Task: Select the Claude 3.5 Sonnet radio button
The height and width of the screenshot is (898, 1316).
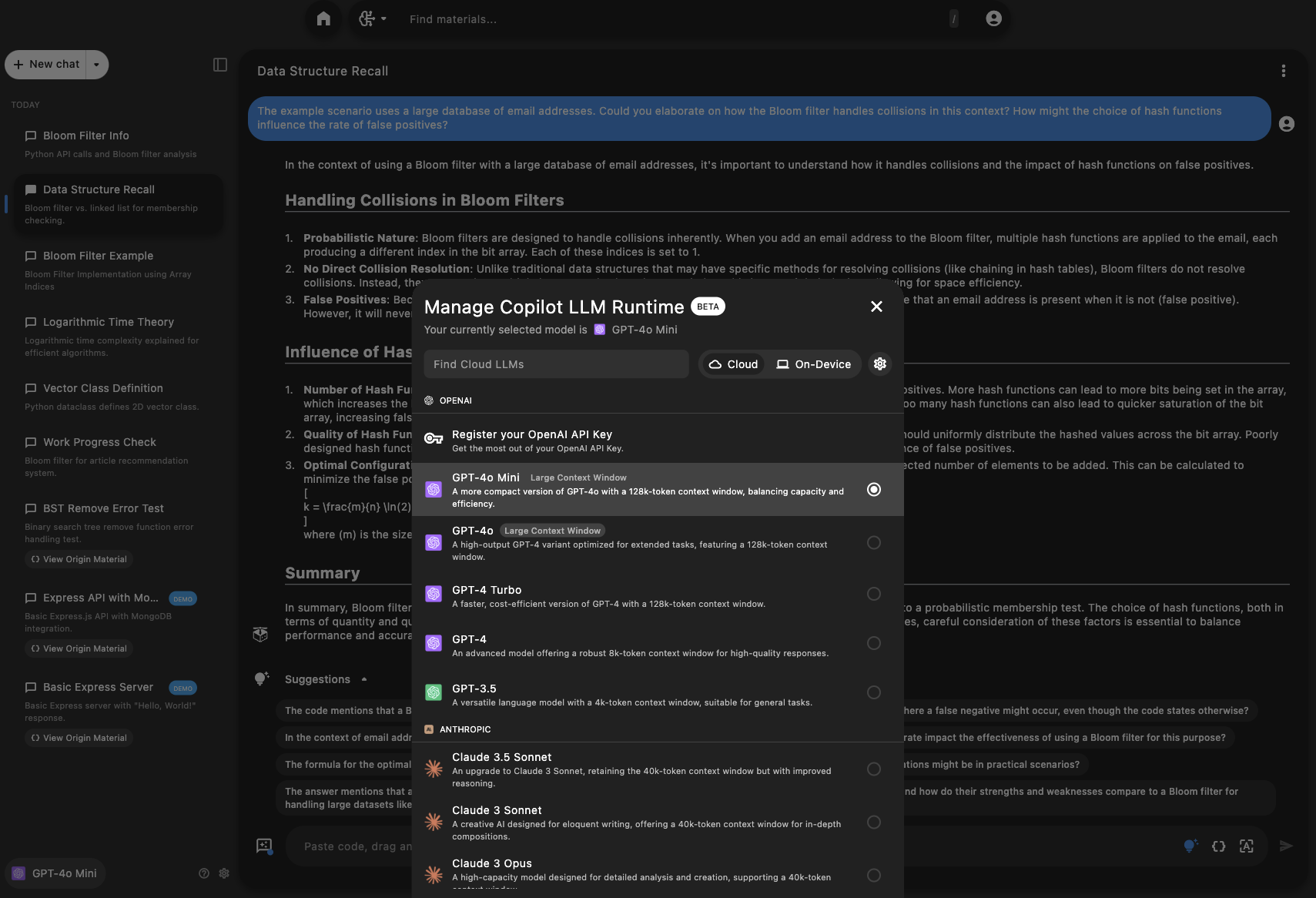Action: pyautogui.click(x=874, y=769)
